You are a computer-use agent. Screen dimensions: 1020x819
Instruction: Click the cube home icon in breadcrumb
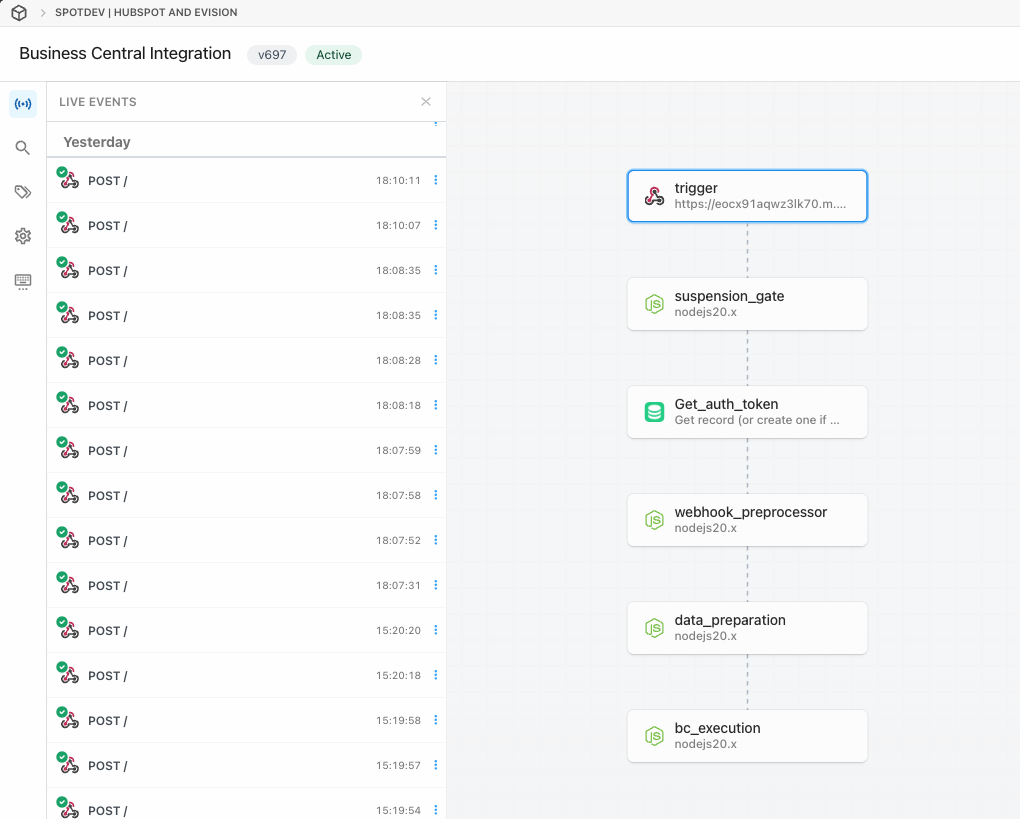[x=18, y=13]
